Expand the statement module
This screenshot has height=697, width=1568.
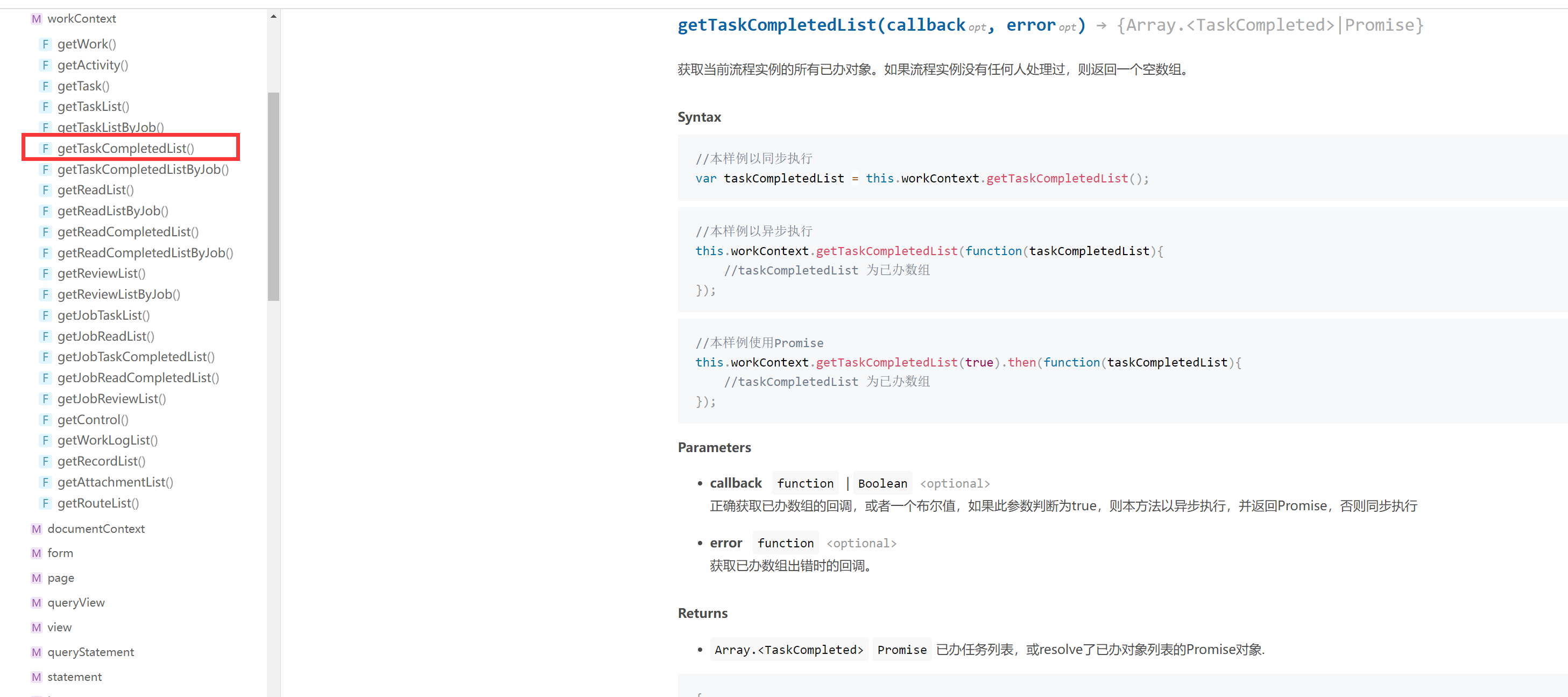point(74,677)
